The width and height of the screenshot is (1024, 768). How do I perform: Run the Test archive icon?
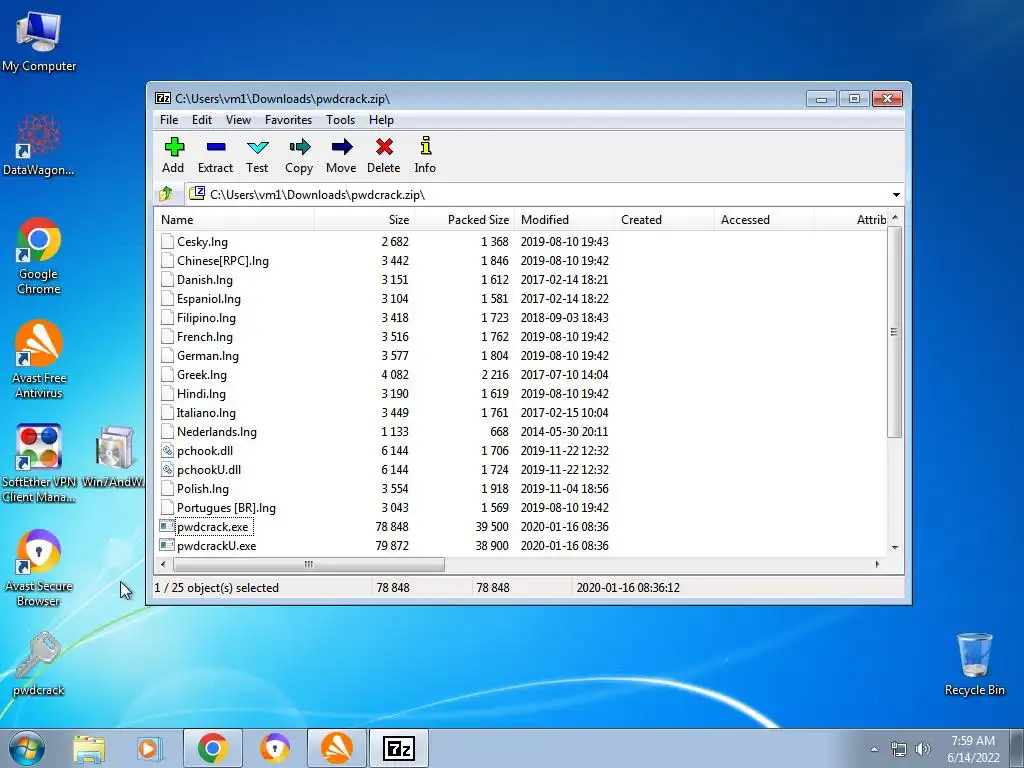point(257,147)
